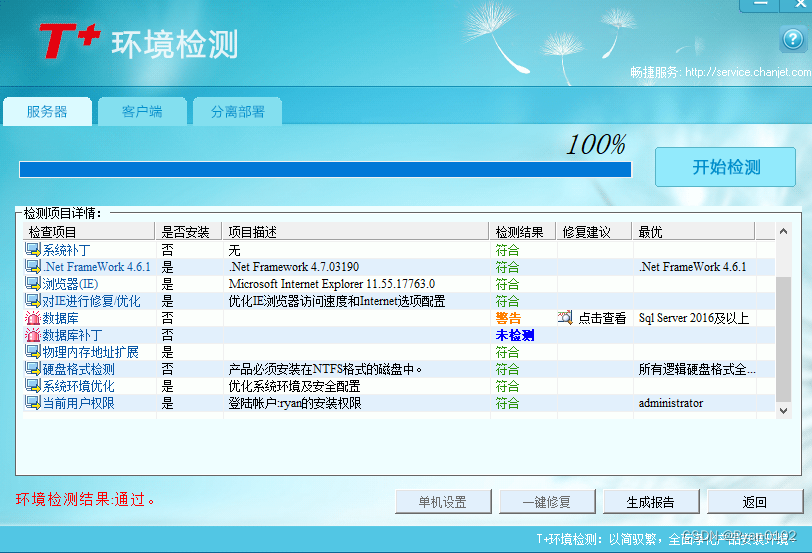This screenshot has height=553, width=812.
Task: Click the 100% progress percentage
Action: [596, 144]
